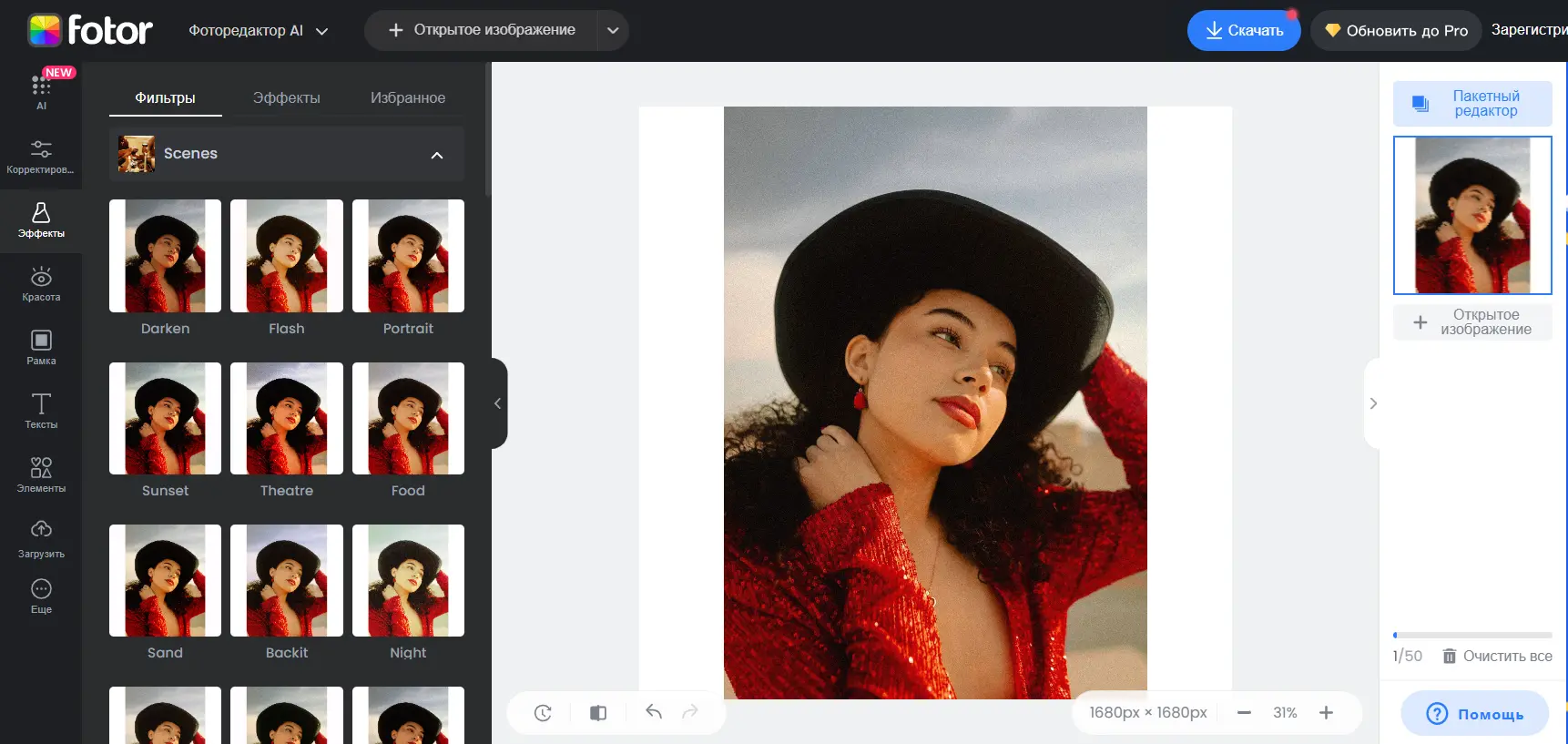Open the Пакетный редактор batch editor
The height and width of the screenshot is (744, 1568).
1472,104
